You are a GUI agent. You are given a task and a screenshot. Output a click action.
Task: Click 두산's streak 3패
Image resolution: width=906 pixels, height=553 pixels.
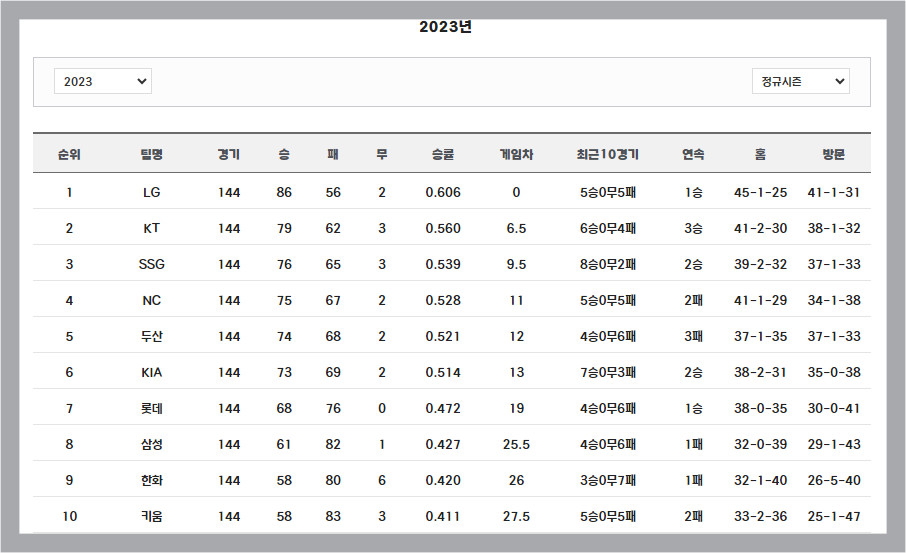[x=693, y=336]
